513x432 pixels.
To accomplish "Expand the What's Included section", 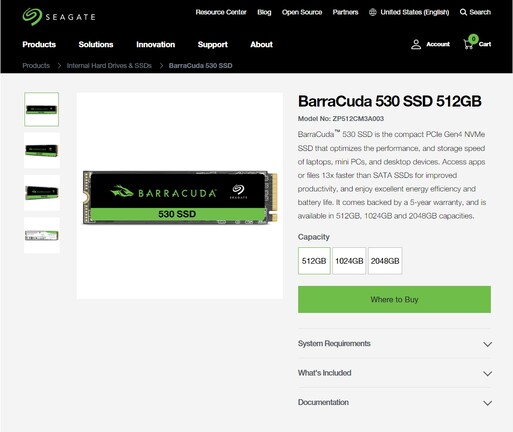I will click(394, 373).
